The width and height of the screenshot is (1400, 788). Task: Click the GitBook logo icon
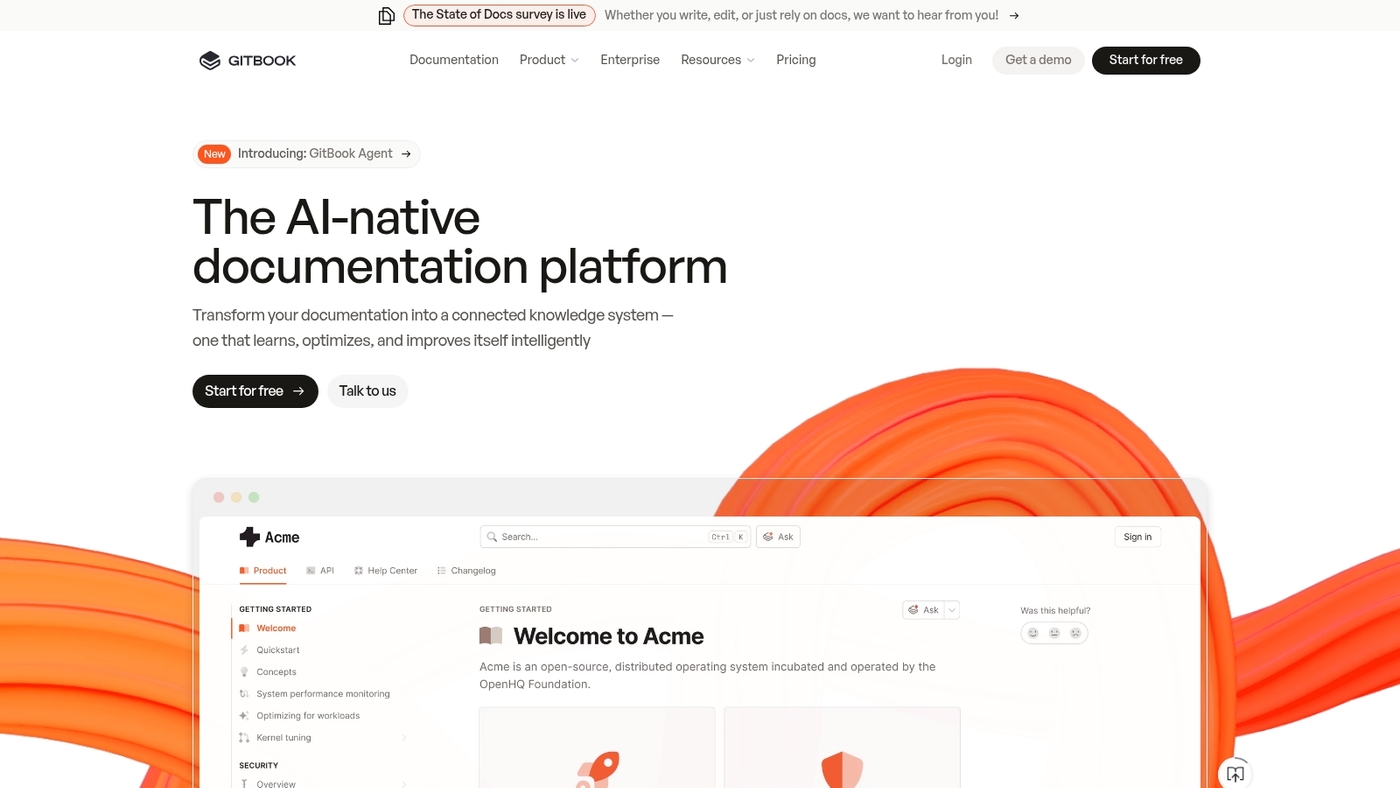coord(209,61)
